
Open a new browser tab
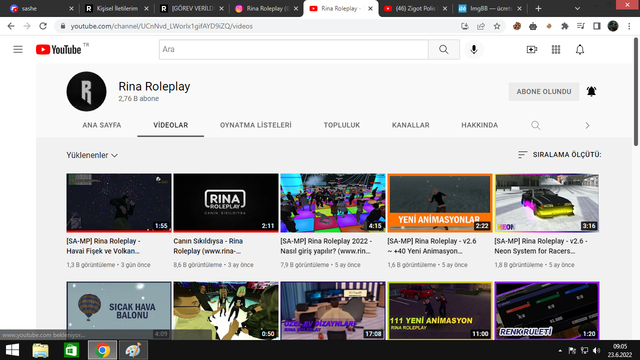pos(538,9)
